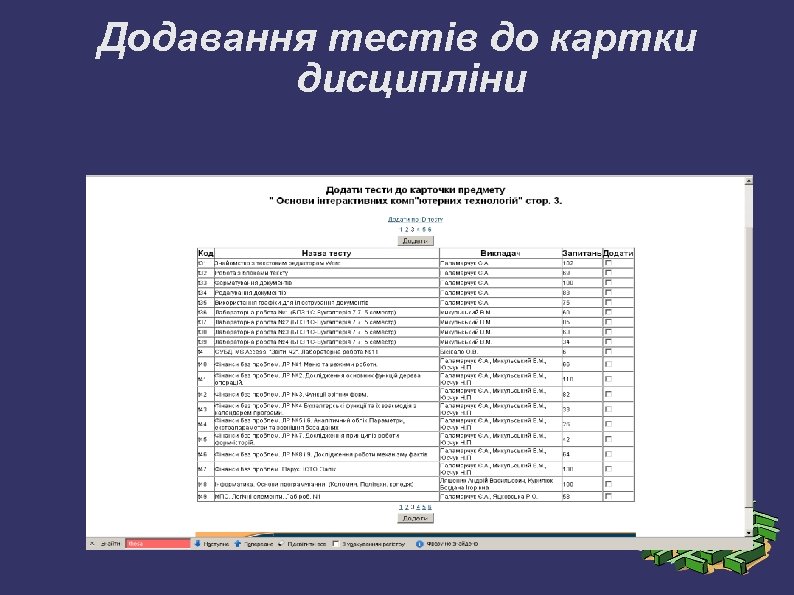Check Додати for Фінанси без проблем ЛР №1

(x=608, y=364)
